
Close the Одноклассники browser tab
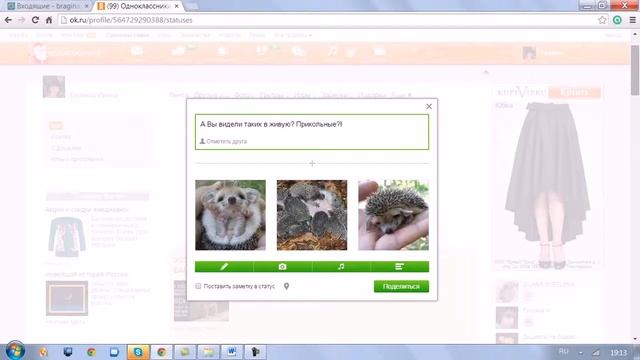pyautogui.click(x=176, y=6)
